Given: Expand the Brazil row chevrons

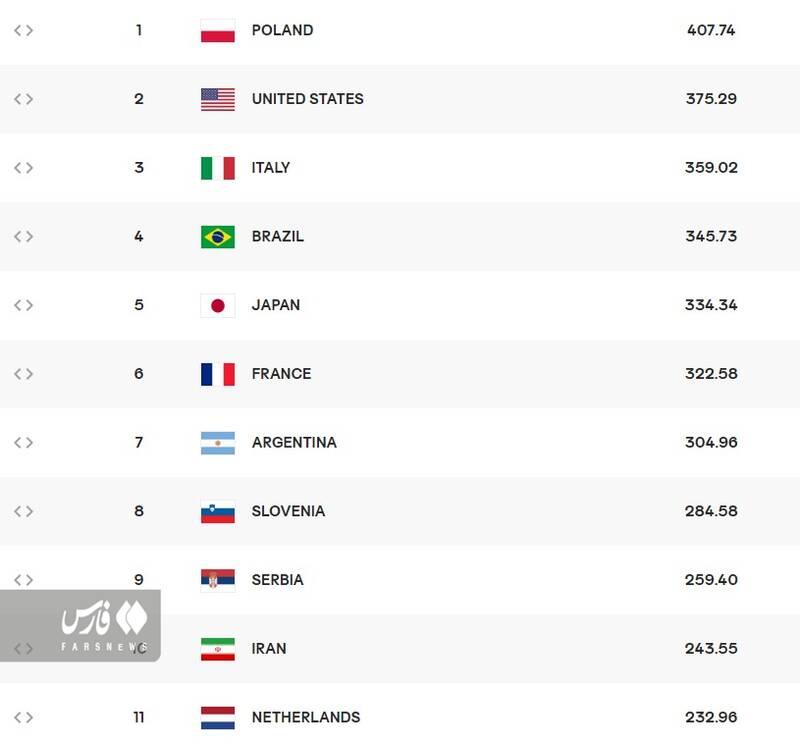Looking at the screenshot, I should 23,236.
